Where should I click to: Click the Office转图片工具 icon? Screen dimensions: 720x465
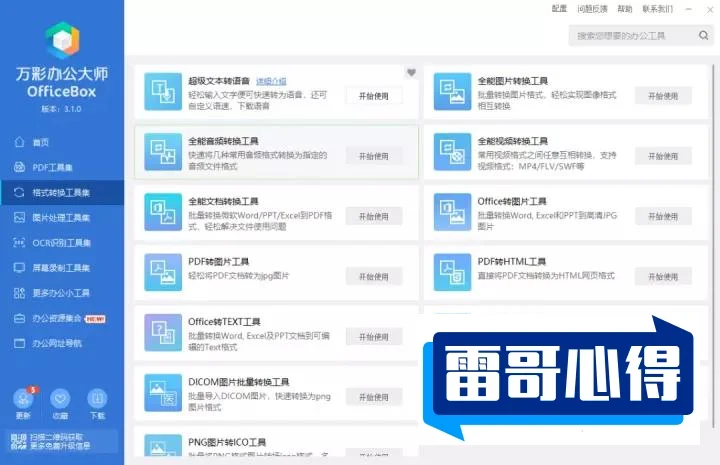[x=452, y=212]
